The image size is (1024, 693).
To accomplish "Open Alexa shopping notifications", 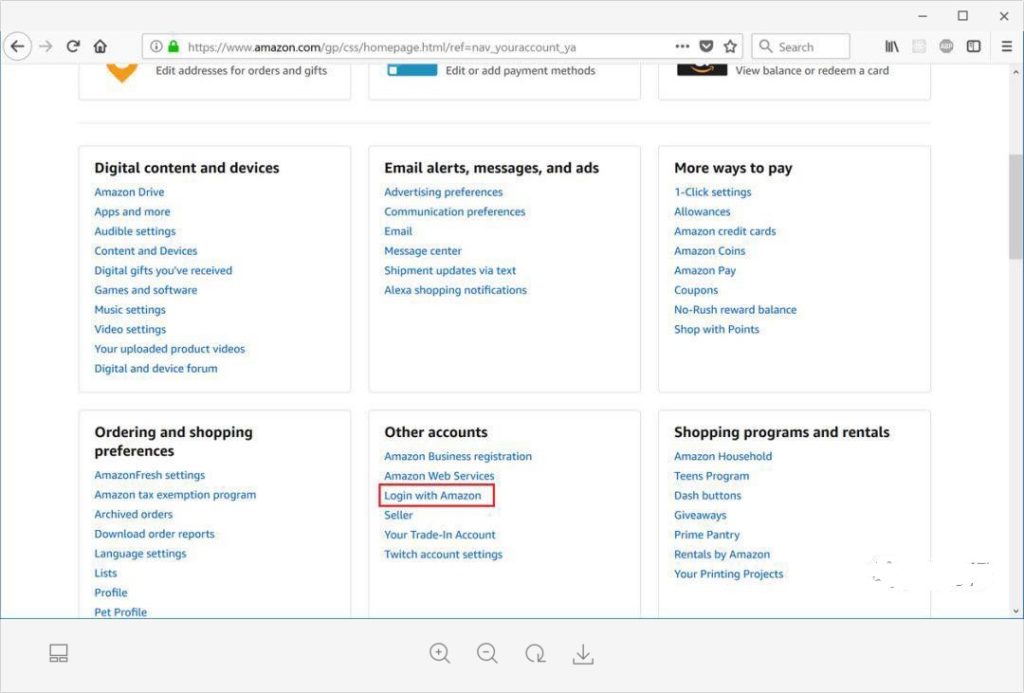I will click(455, 290).
